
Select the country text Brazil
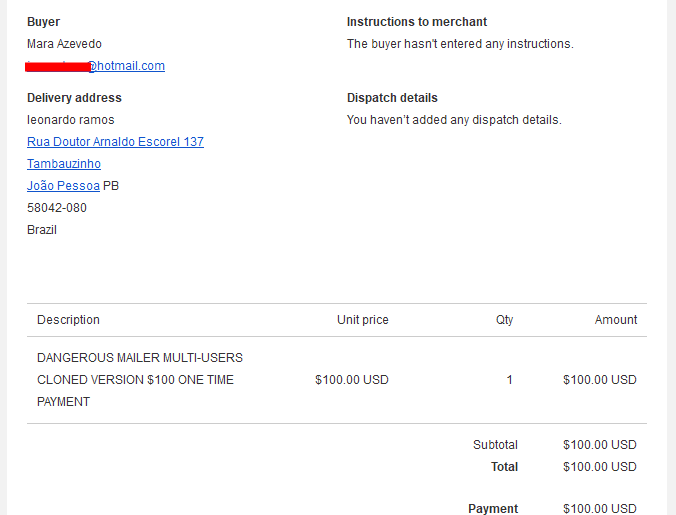42,230
